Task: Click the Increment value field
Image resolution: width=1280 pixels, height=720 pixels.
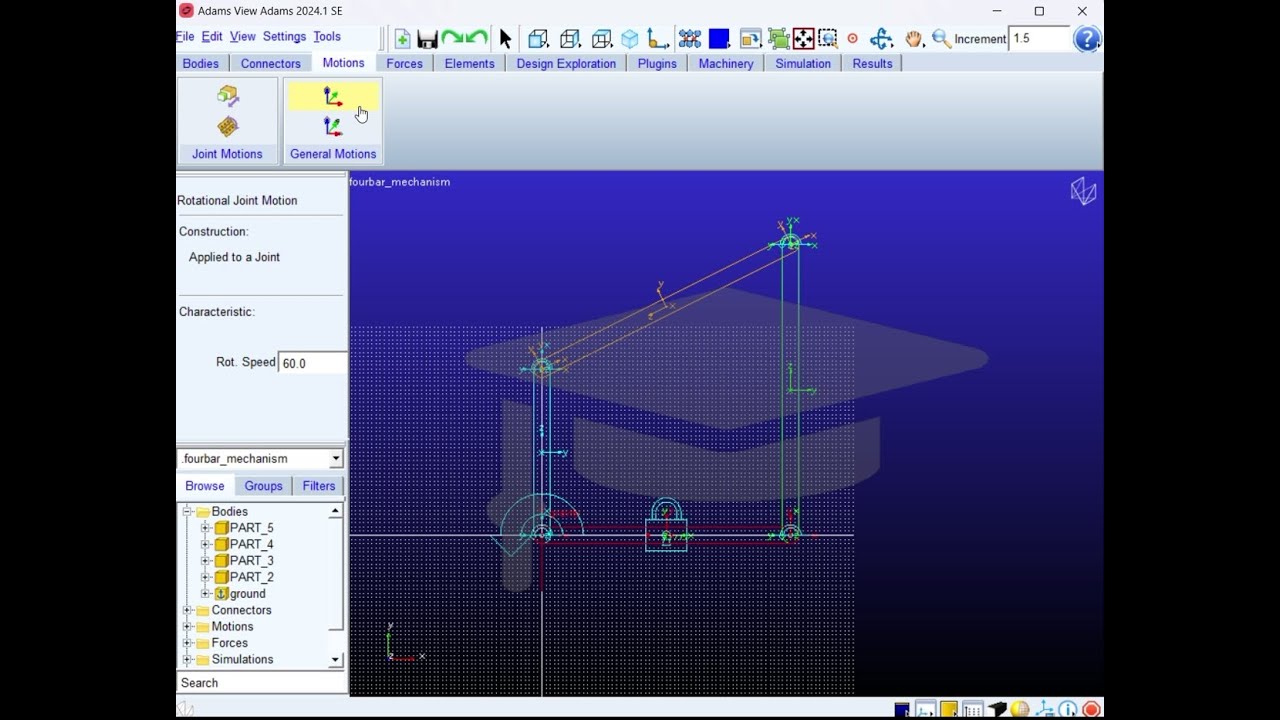Action: point(1039,39)
